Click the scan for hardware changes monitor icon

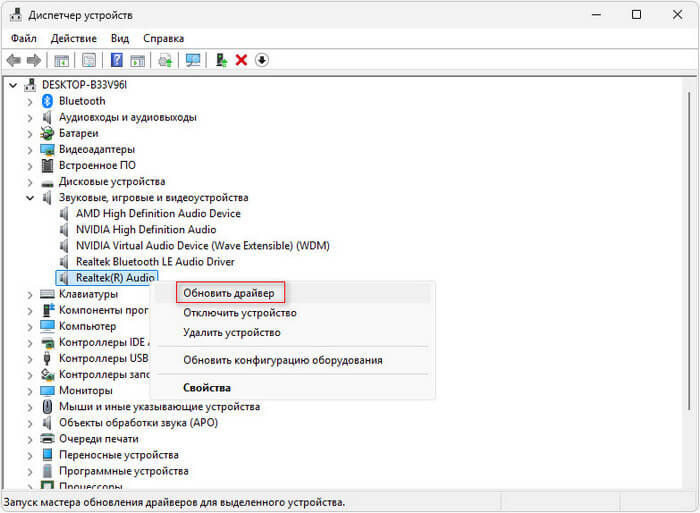(193, 61)
